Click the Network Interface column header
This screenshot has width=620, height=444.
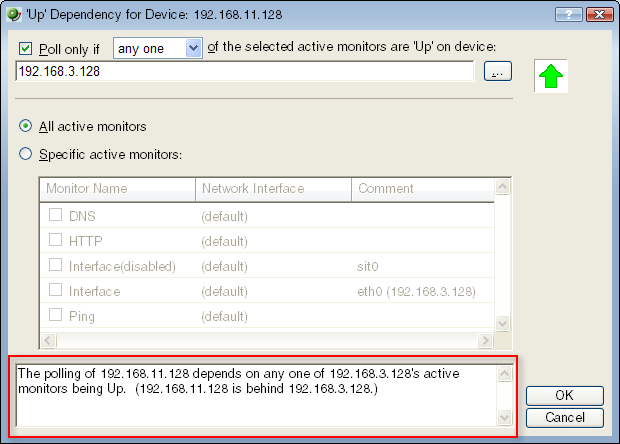pyautogui.click(x=273, y=188)
